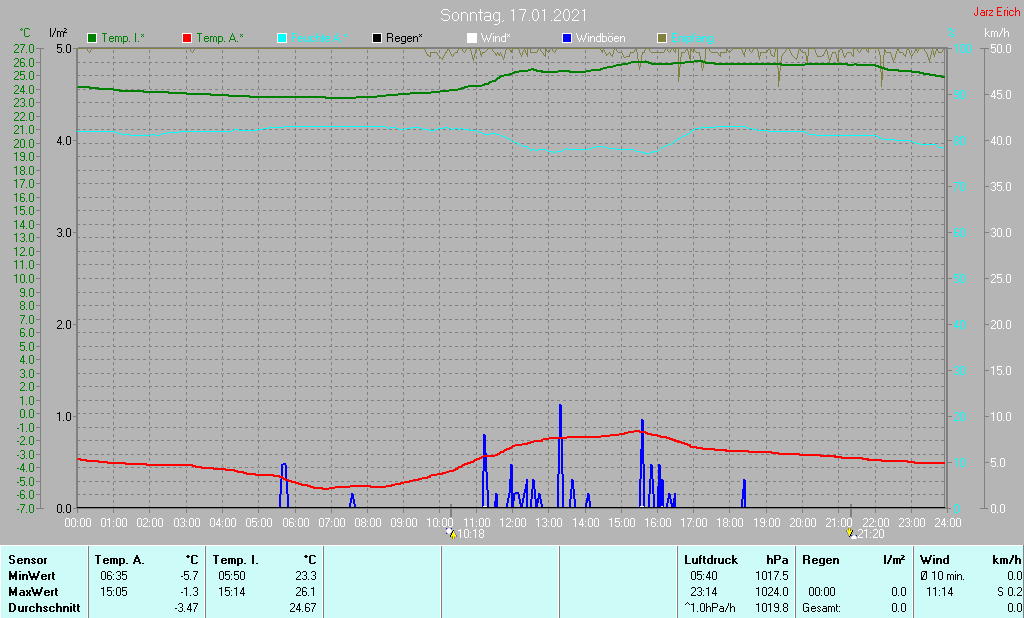Click the Sensor column header
The width and height of the screenshot is (1024, 618).
(27, 560)
